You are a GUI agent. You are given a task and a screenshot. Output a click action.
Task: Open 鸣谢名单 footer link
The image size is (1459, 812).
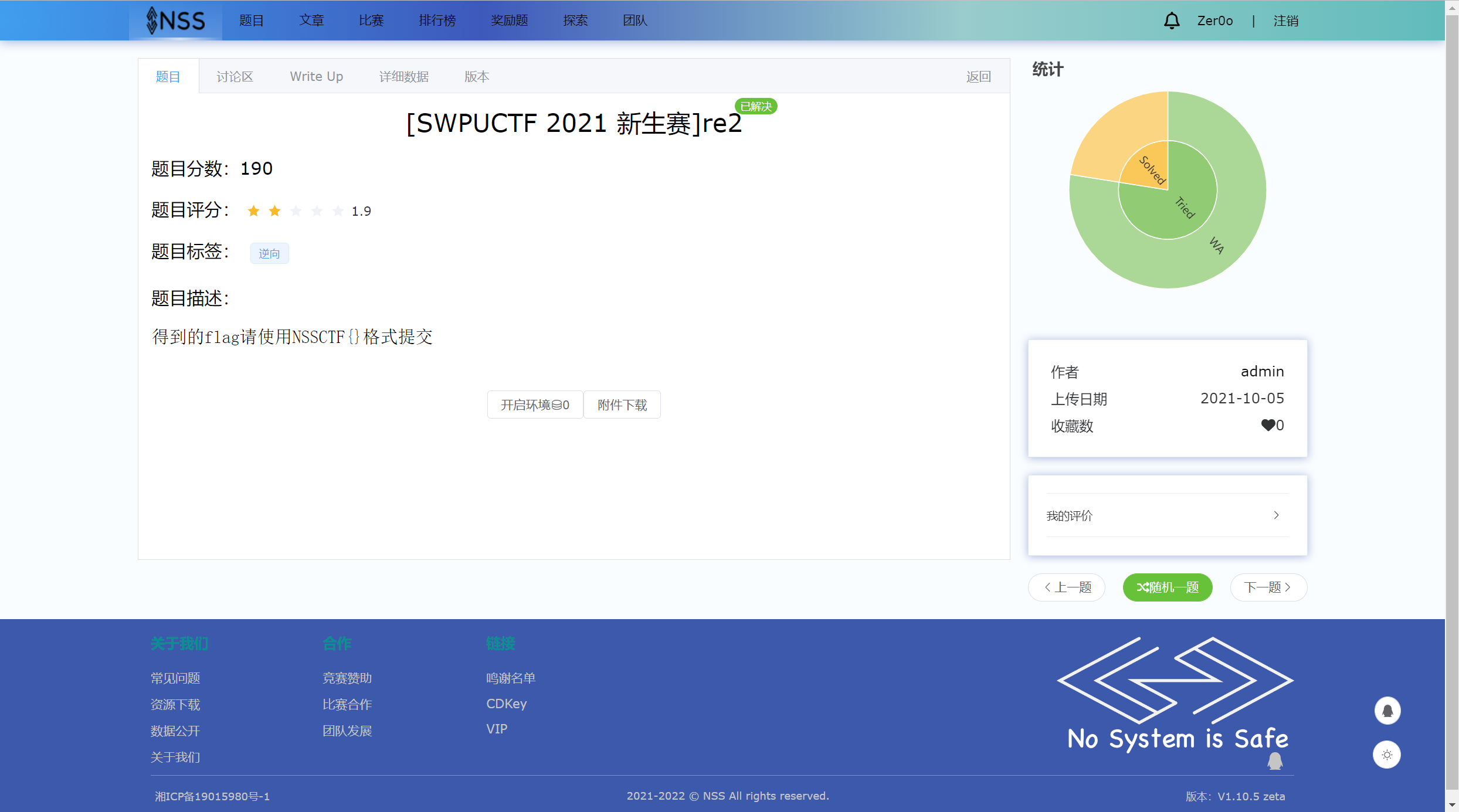[511, 678]
